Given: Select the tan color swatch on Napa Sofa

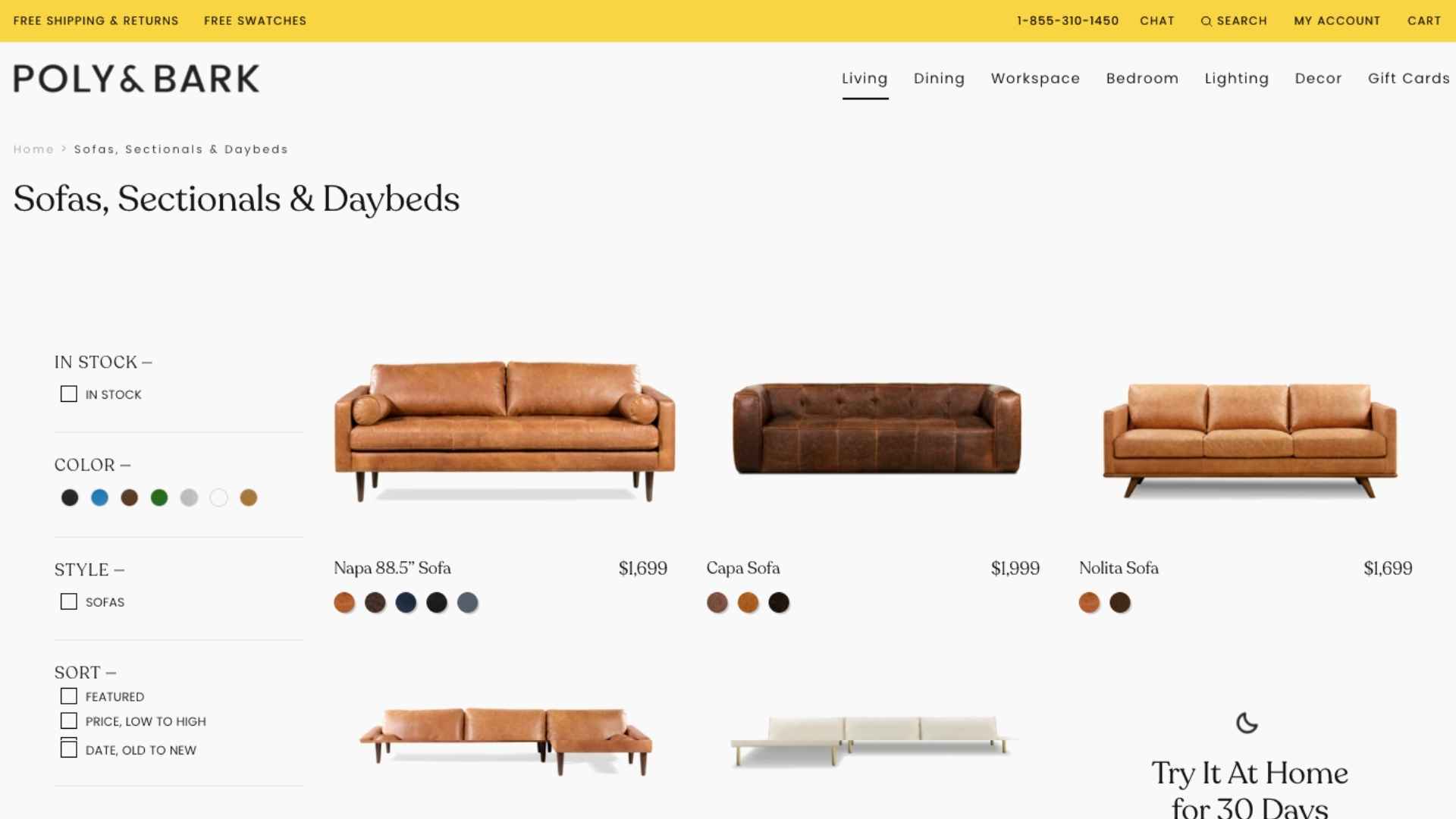Looking at the screenshot, I should (x=344, y=602).
